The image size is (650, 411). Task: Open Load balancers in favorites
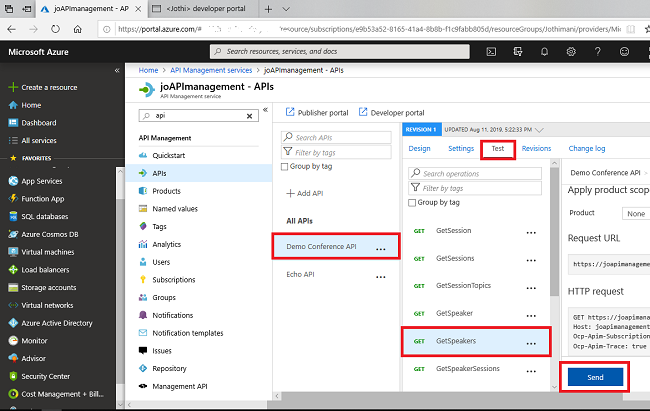(45, 270)
